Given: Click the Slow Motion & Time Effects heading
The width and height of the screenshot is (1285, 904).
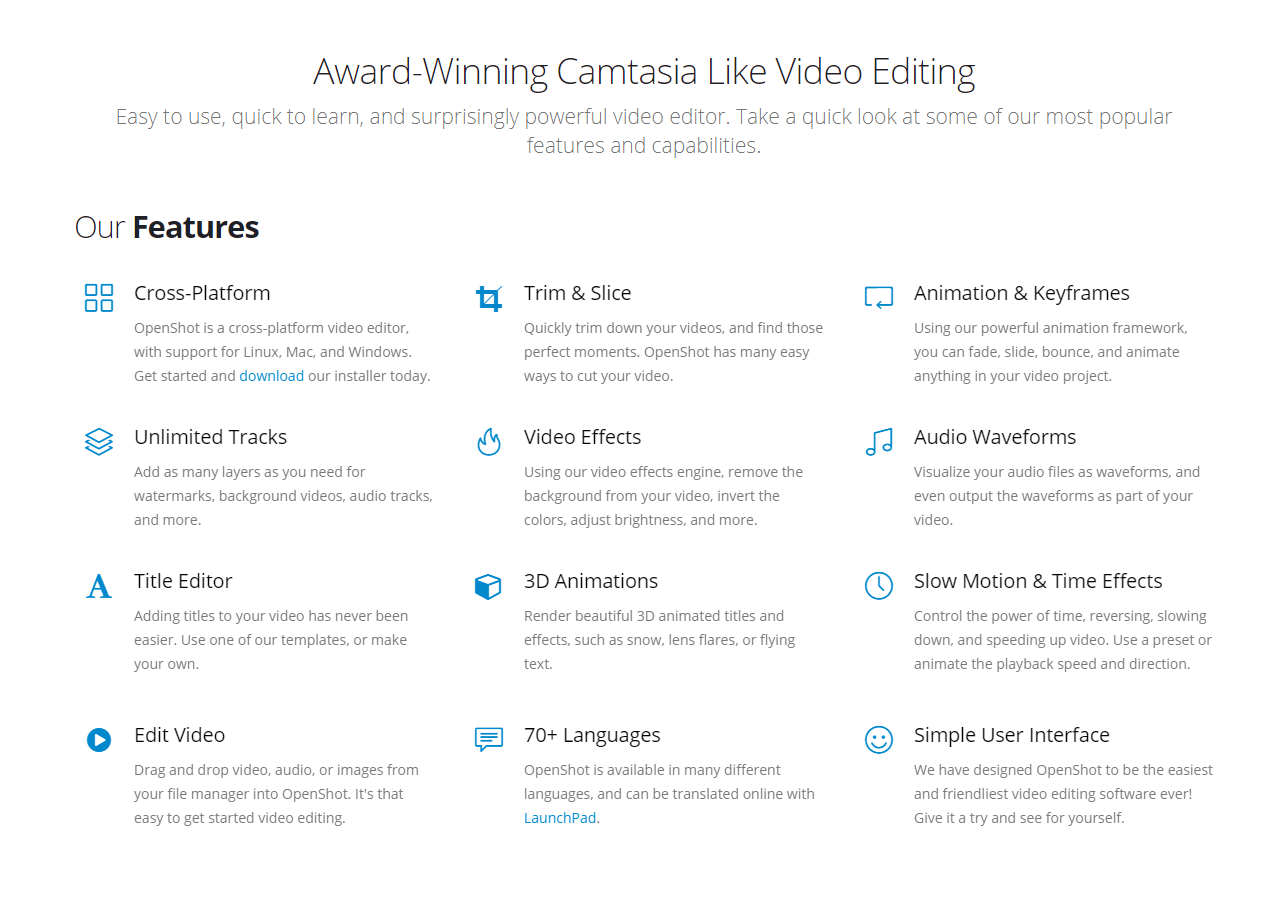Looking at the screenshot, I should [x=1038, y=581].
